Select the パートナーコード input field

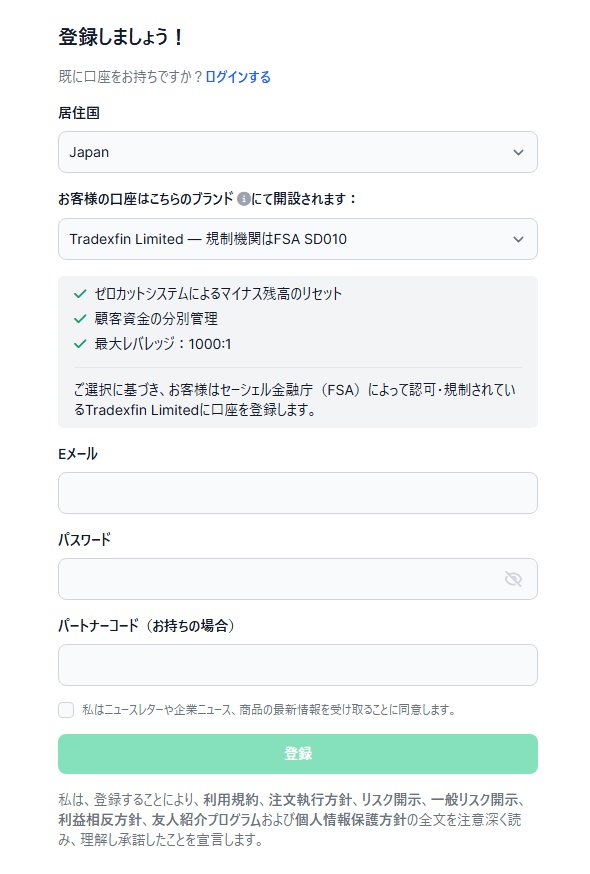point(295,665)
